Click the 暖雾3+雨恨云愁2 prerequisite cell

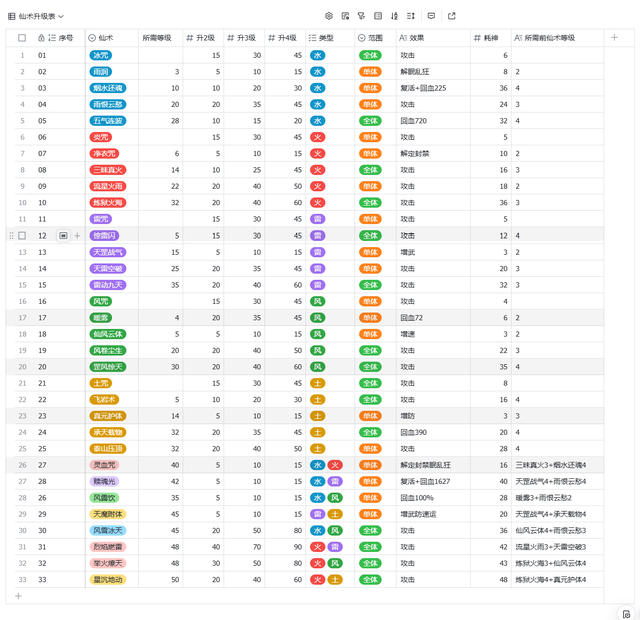(558, 498)
